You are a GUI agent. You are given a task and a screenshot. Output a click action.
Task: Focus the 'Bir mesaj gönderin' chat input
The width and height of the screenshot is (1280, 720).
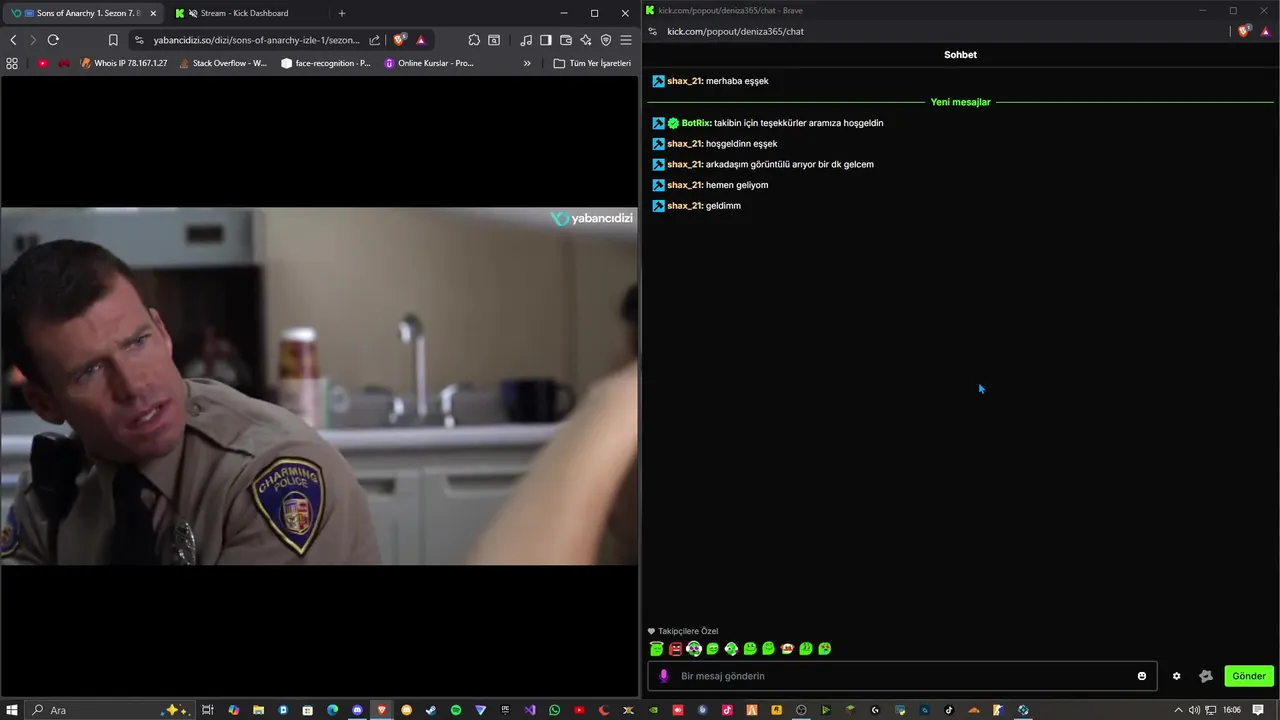point(900,676)
